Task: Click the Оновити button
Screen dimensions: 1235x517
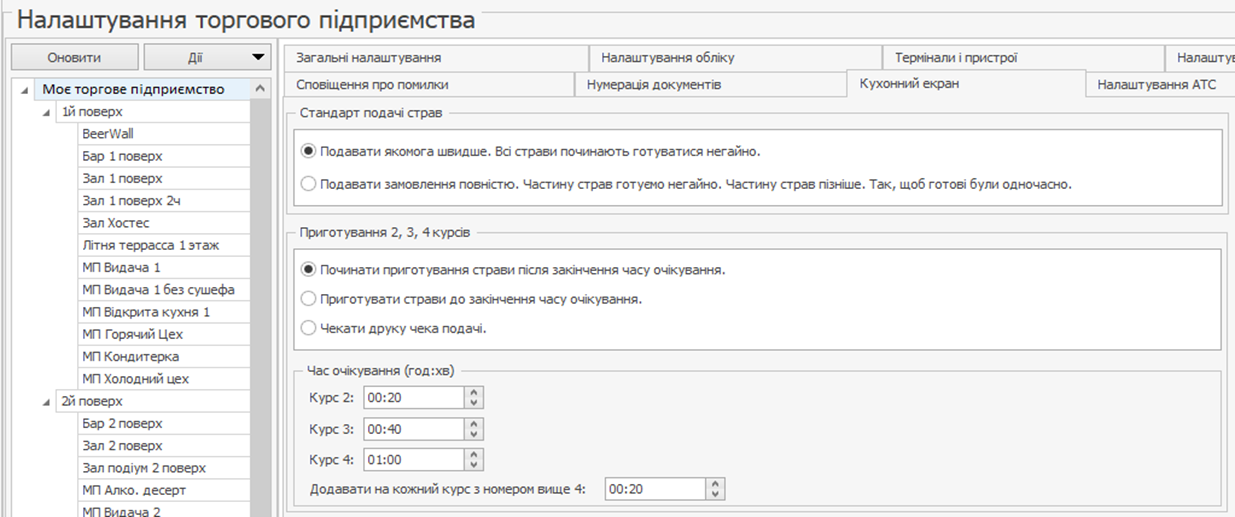Action: pos(74,58)
